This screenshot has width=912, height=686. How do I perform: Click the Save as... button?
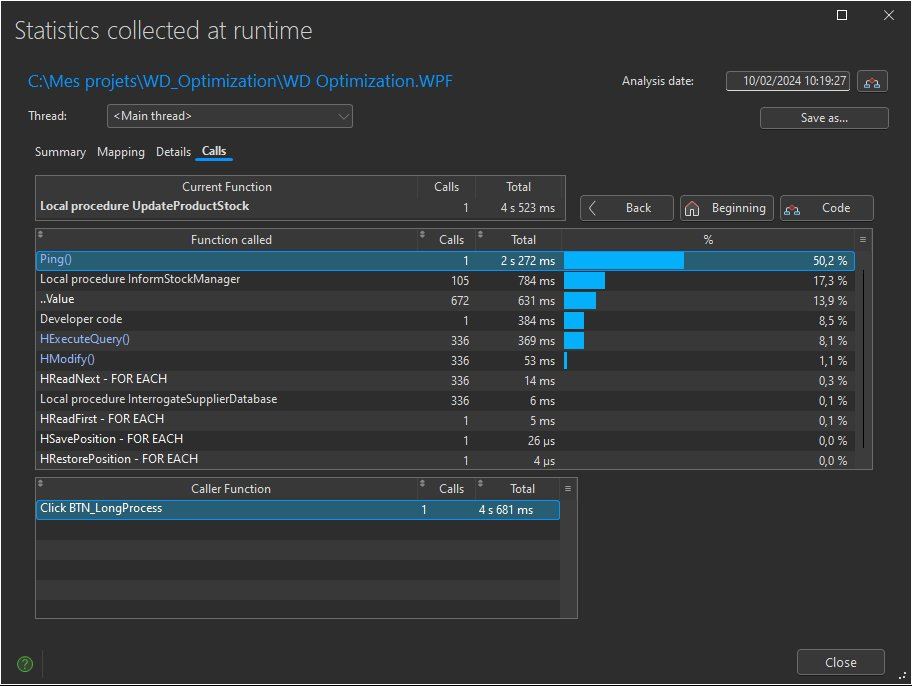[824, 118]
